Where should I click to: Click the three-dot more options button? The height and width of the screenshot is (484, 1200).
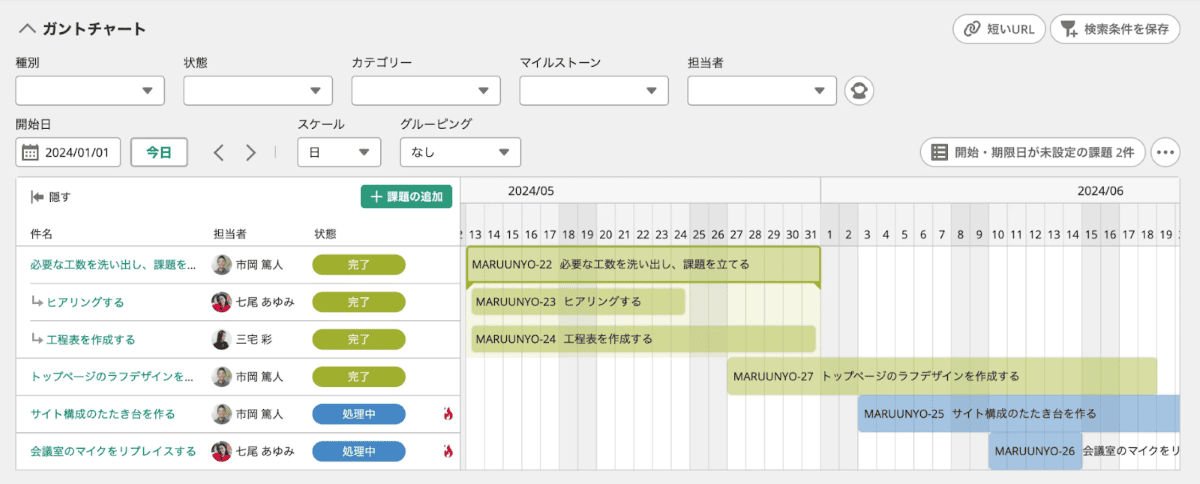tap(1165, 153)
